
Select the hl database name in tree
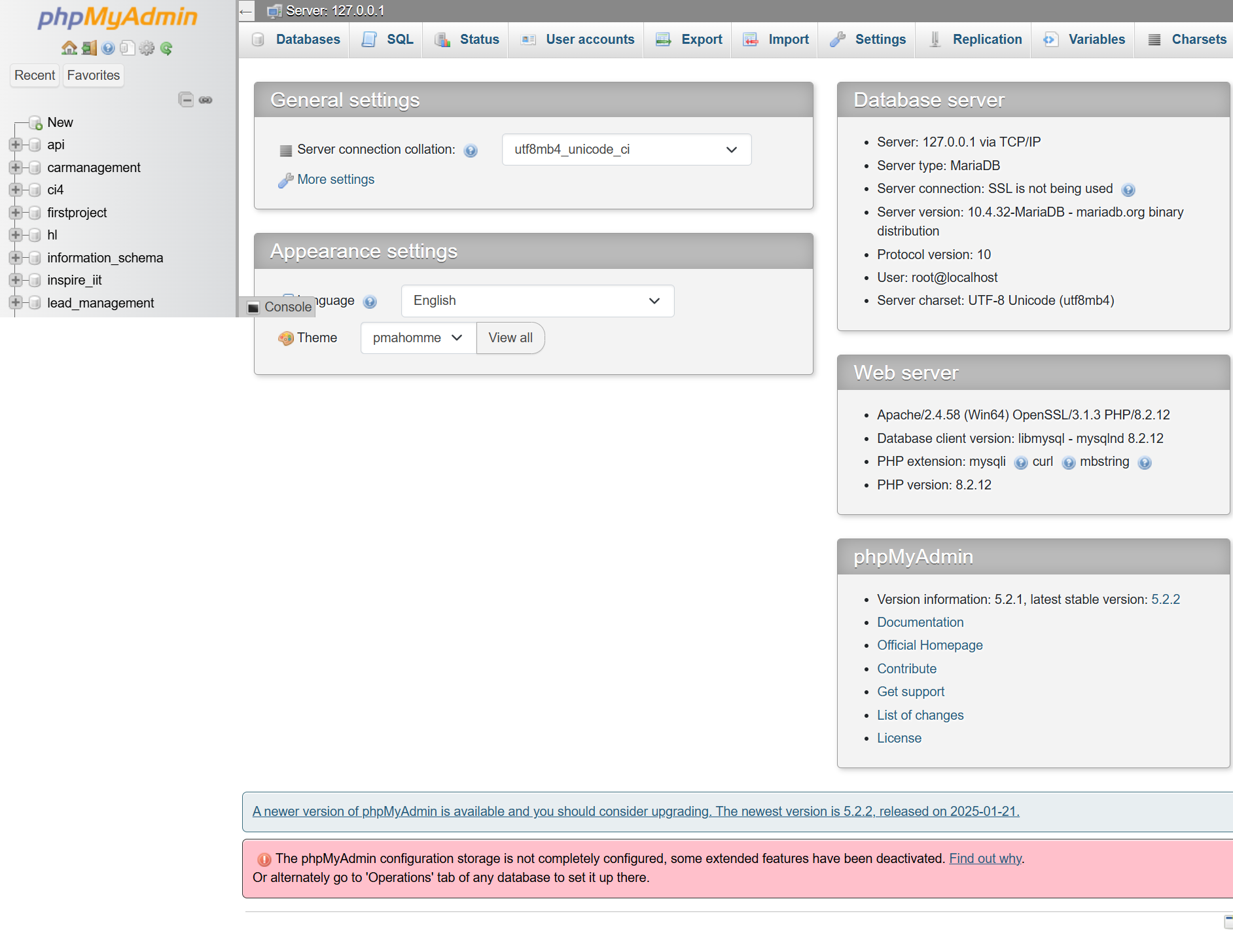[52, 235]
